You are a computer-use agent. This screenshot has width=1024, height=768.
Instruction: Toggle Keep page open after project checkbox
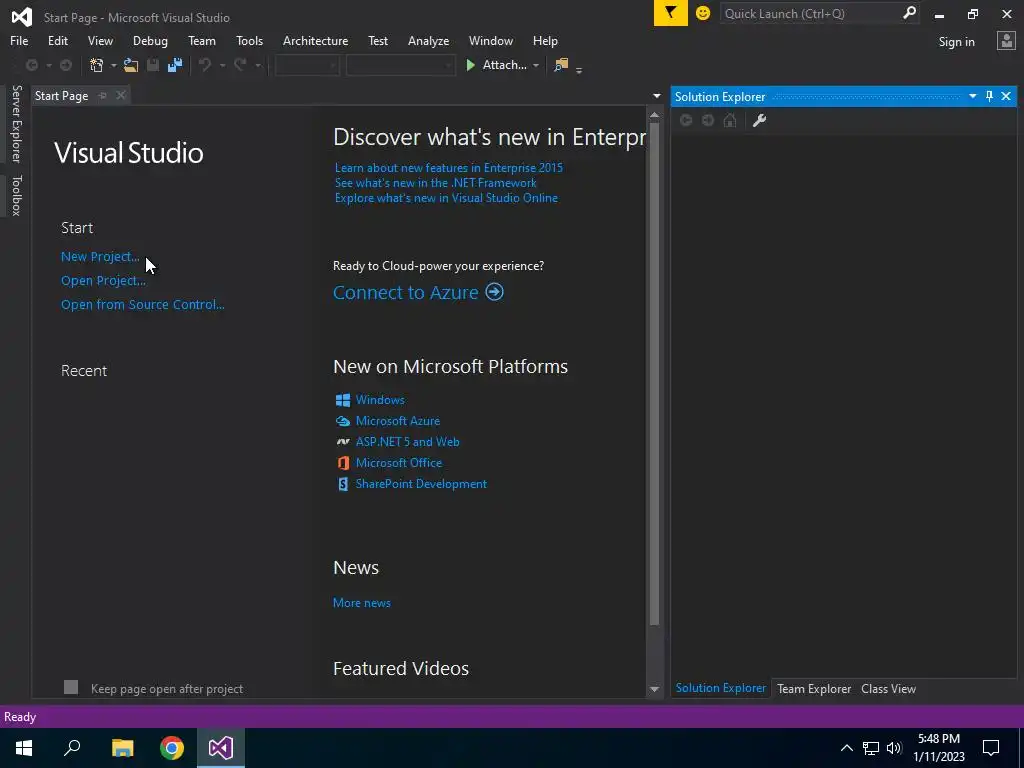71,687
